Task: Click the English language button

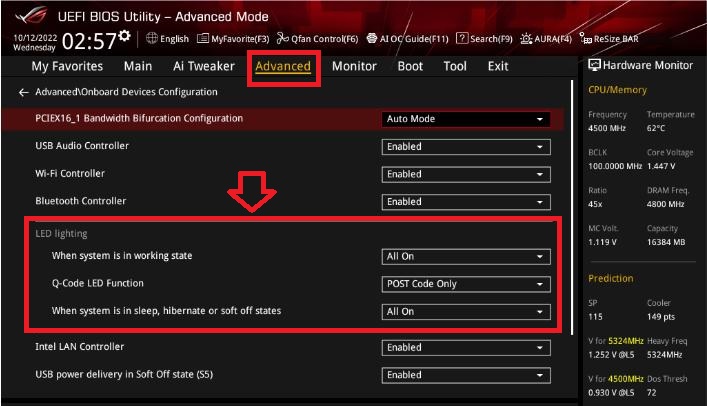Action: [174, 39]
